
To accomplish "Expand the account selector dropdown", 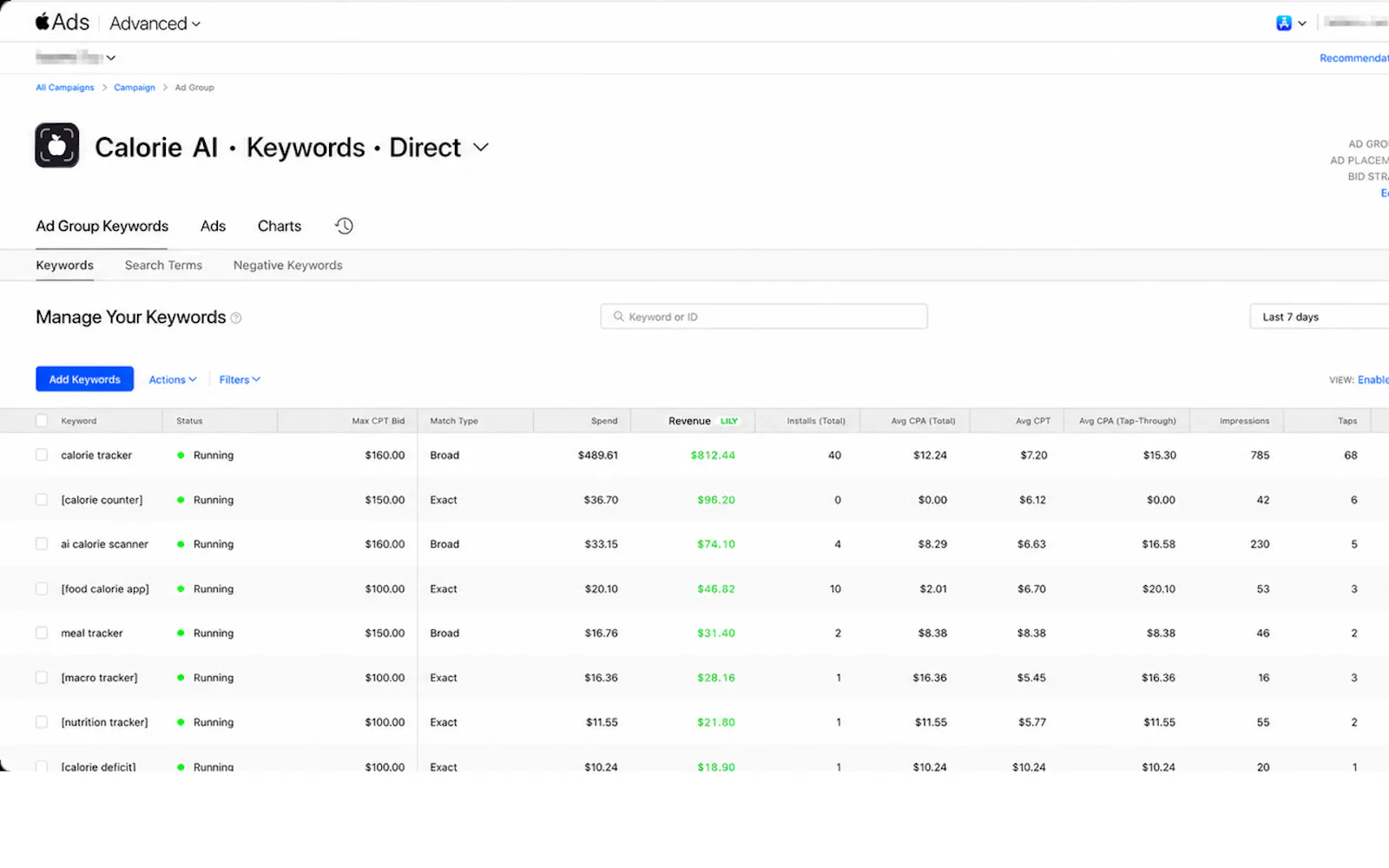I will tap(76, 57).
